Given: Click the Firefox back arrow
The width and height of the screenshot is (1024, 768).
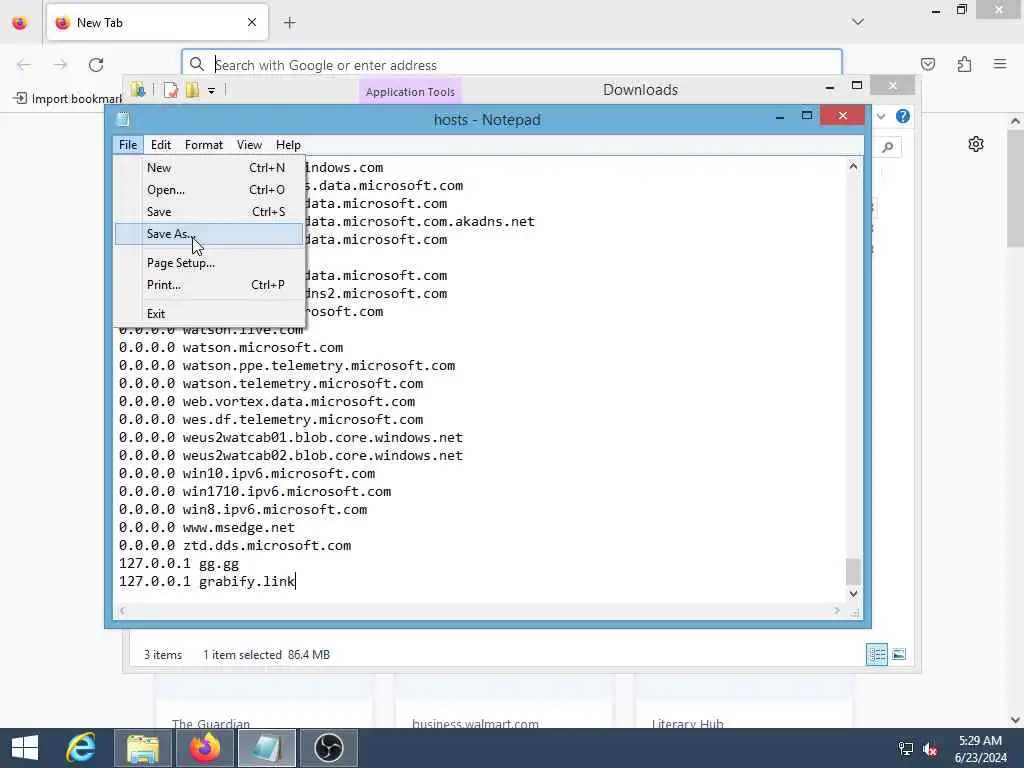Looking at the screenshot, I should pos(24,65).
